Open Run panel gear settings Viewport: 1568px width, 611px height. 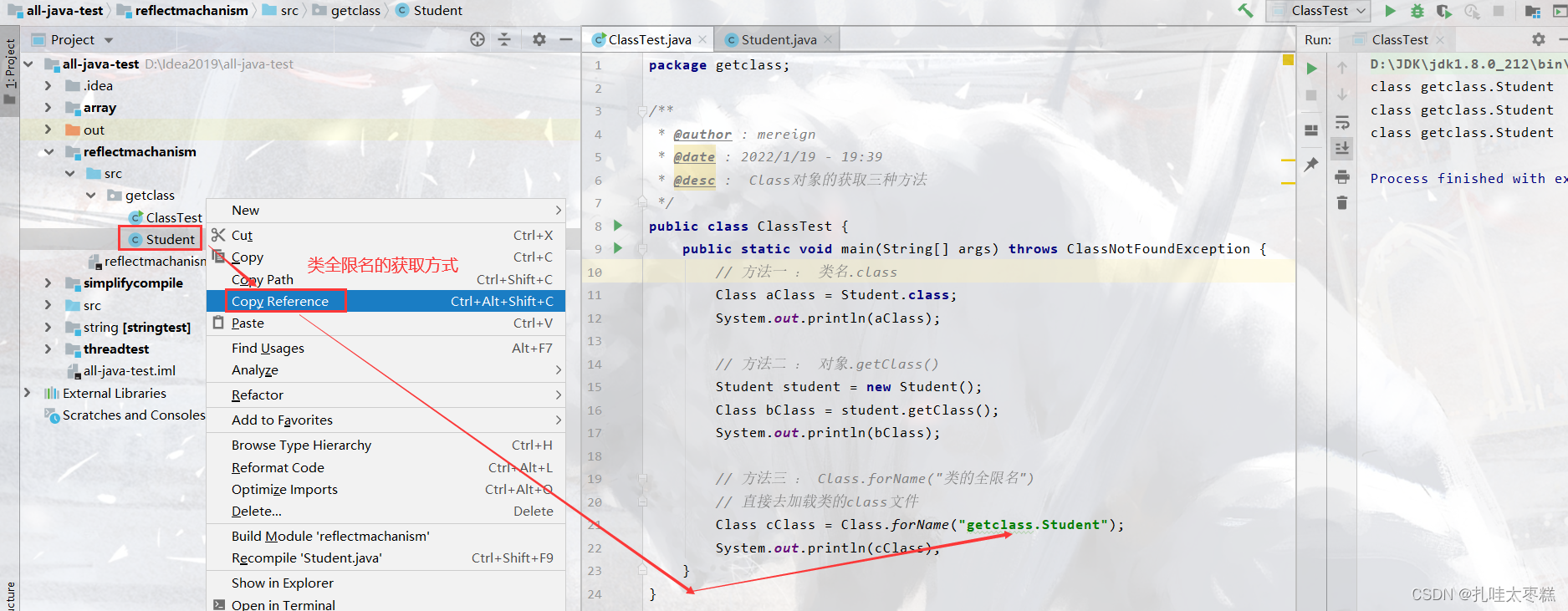pyautogui.click(x=1539, y=39)
